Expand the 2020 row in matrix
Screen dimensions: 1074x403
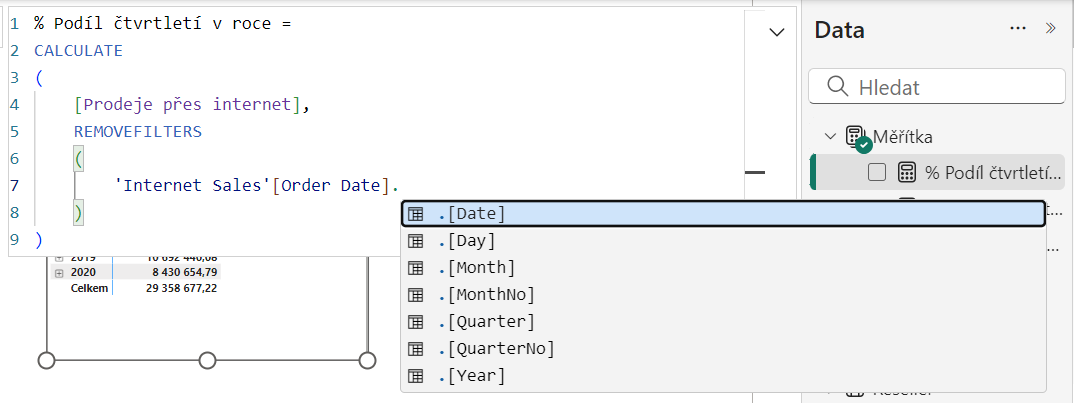(59, 272)
